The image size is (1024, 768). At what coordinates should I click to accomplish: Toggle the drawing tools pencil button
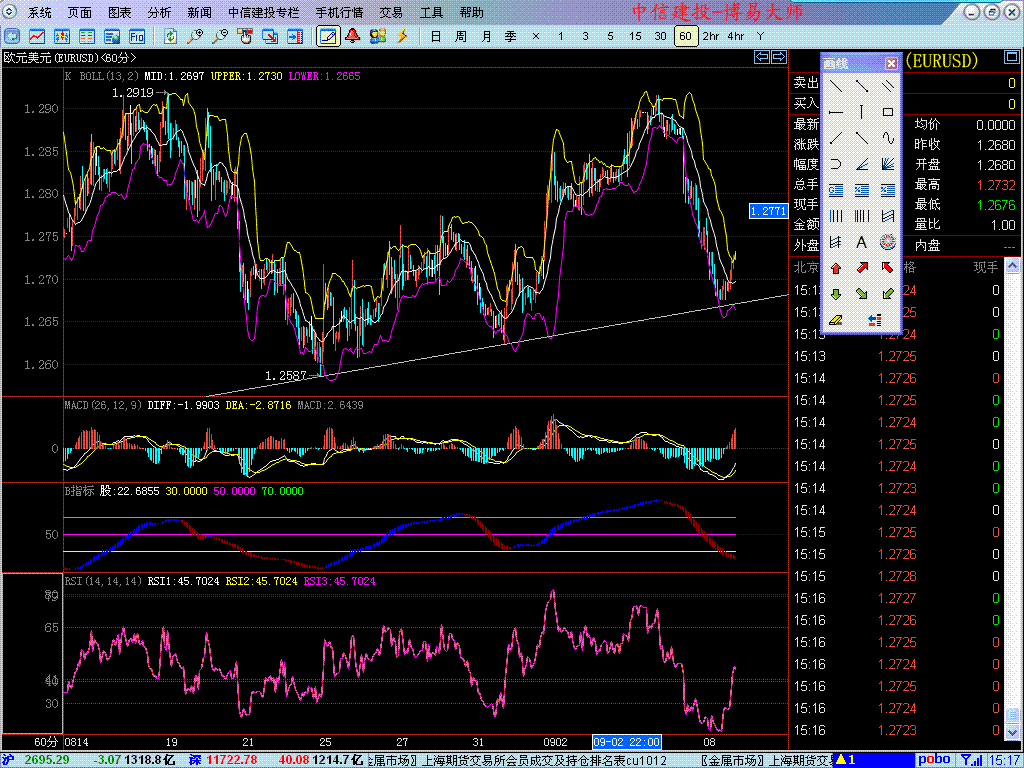coord(326,36)
